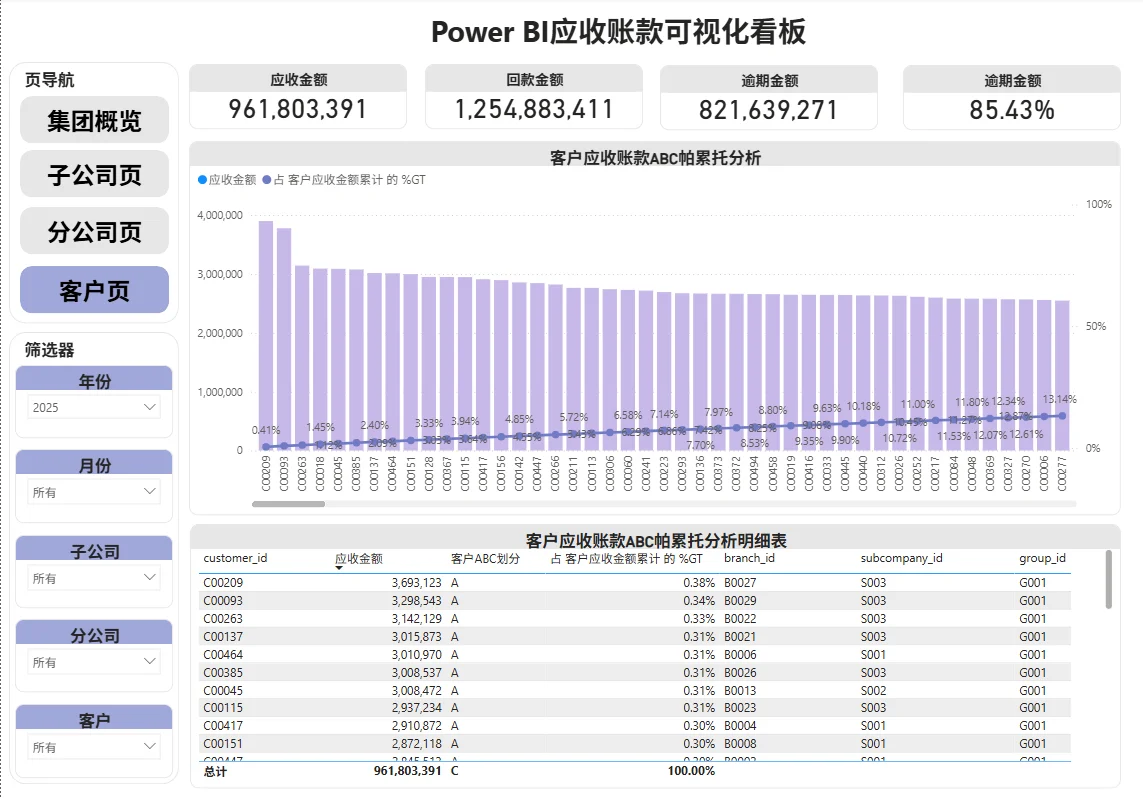
Task: Open the 子公司 filter dropdown
Action: click(x=94, y=578)
